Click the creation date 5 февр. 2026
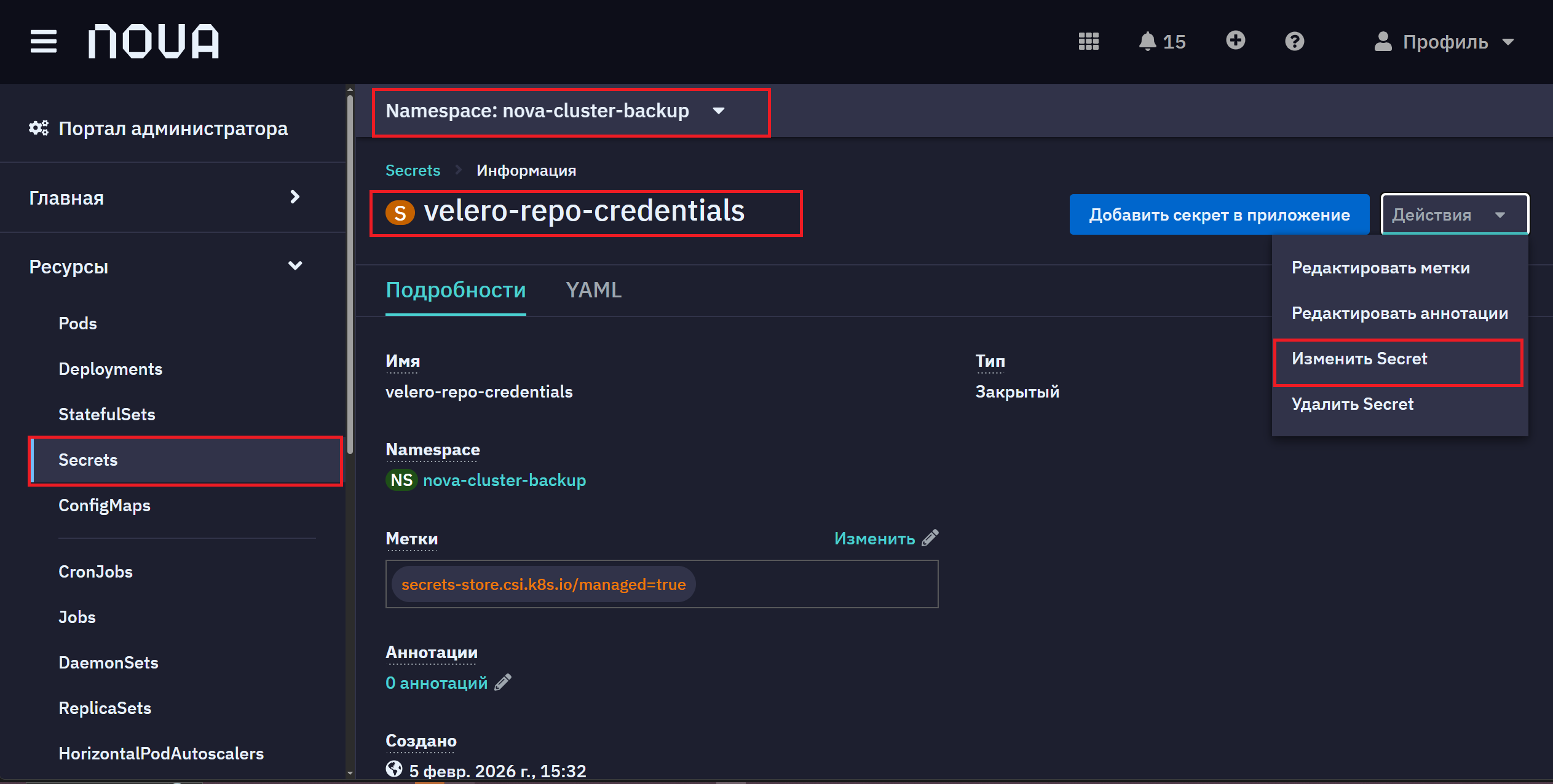The width and height of the screenshot is (1553, 784). (497, 770)
